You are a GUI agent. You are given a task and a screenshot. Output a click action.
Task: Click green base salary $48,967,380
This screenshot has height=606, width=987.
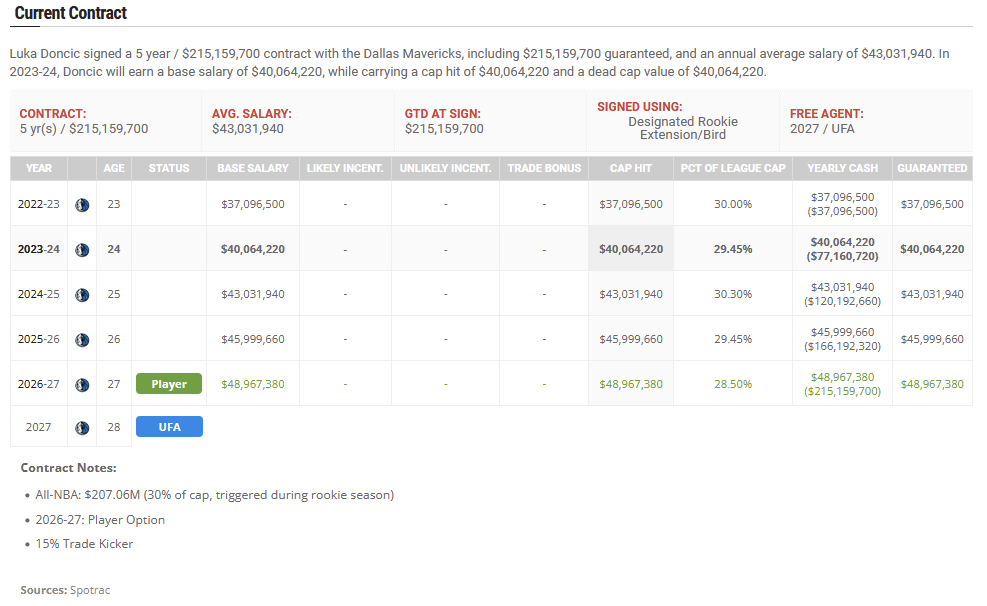pyautogui.click(x=252, y=384)
